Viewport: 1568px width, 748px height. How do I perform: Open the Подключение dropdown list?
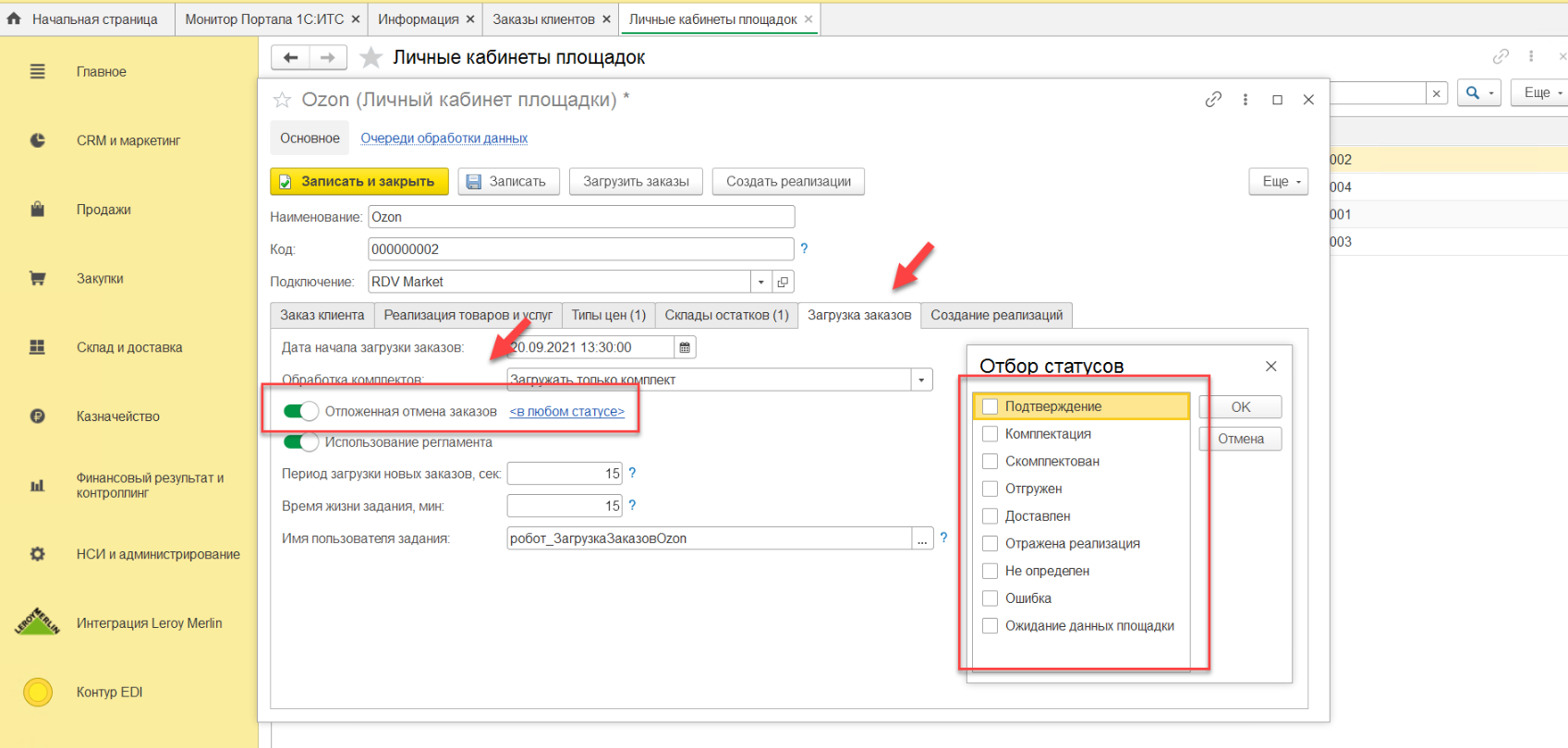point(760,282)
